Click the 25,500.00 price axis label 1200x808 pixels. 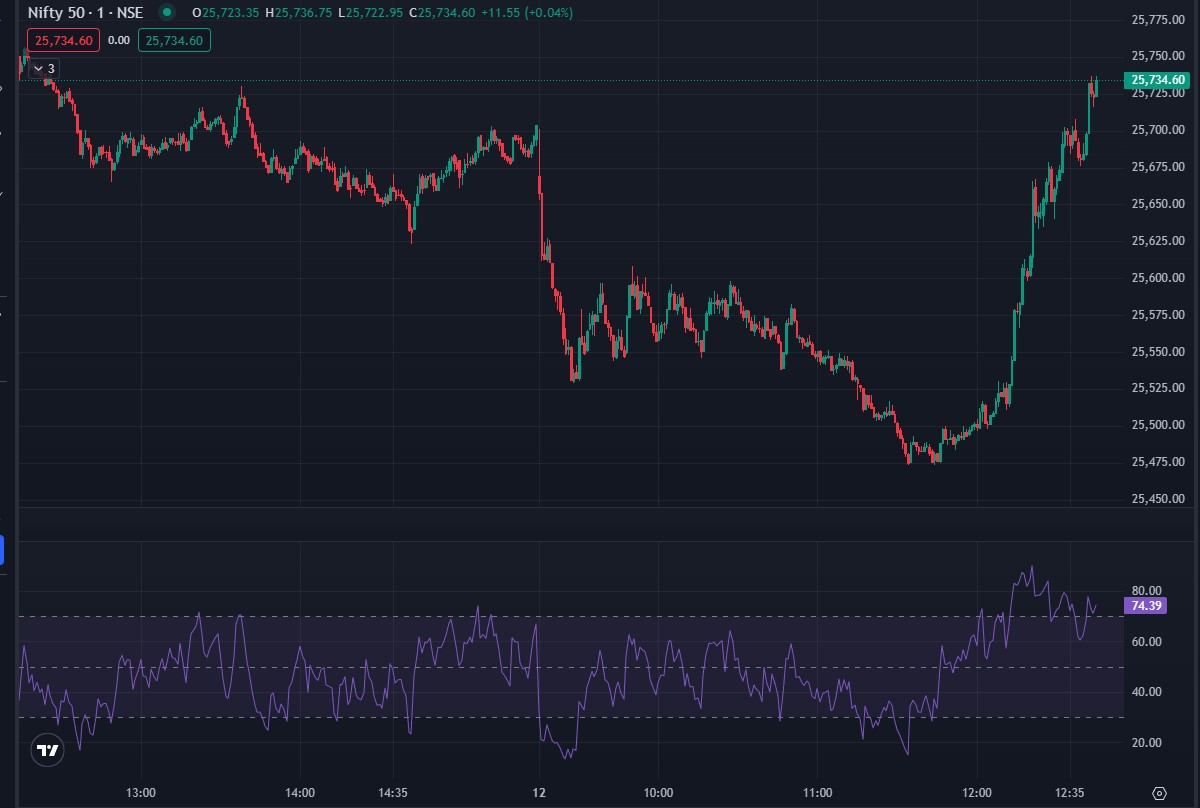pos(1158,425)
